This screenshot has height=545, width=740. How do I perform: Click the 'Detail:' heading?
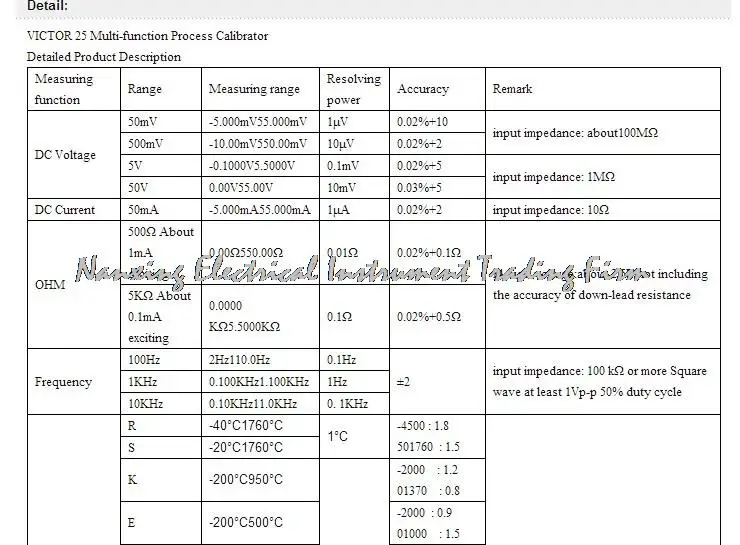(x=47, y=6)
